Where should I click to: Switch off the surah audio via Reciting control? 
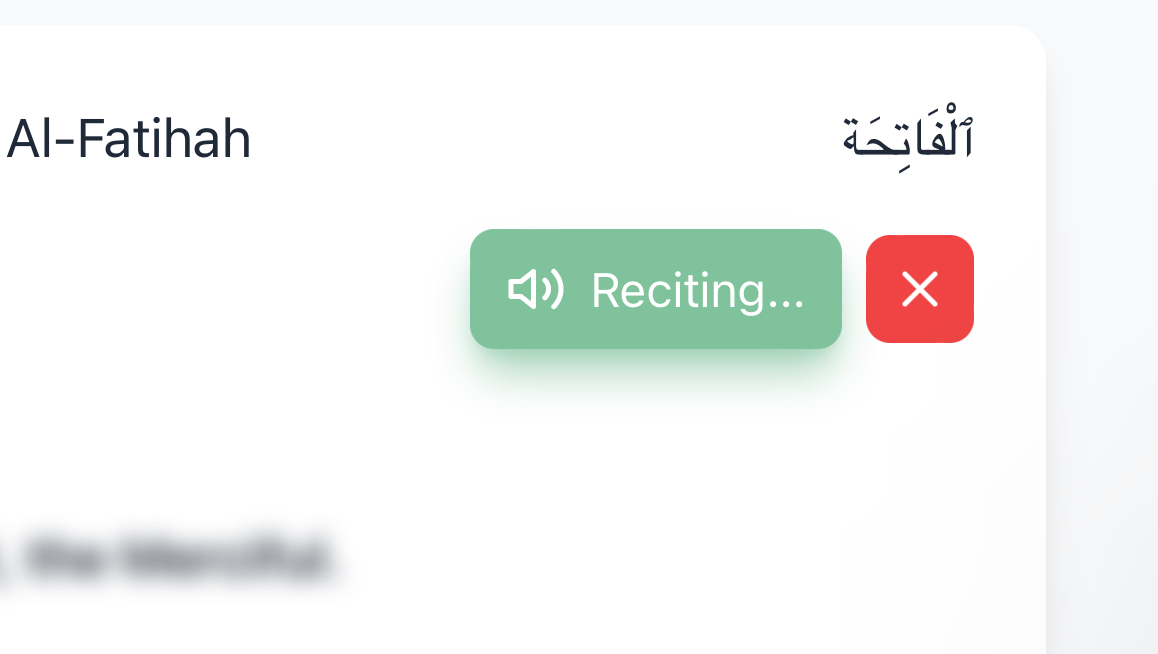(x=655, y=289)
